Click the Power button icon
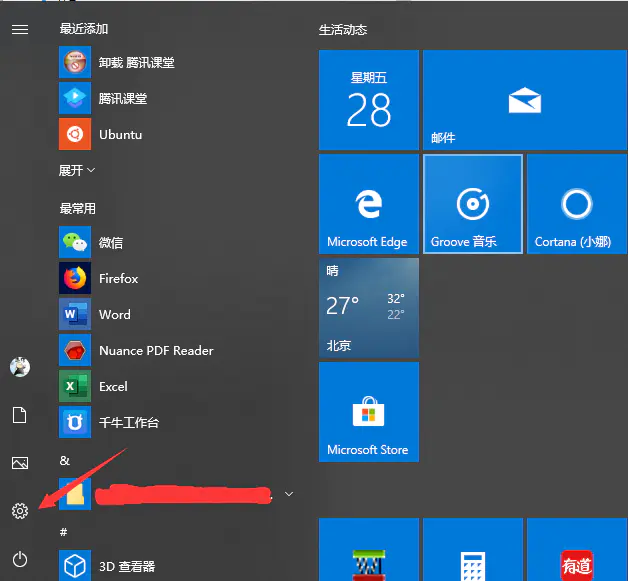Screen dimensions: 628x581 pos(20,559)
